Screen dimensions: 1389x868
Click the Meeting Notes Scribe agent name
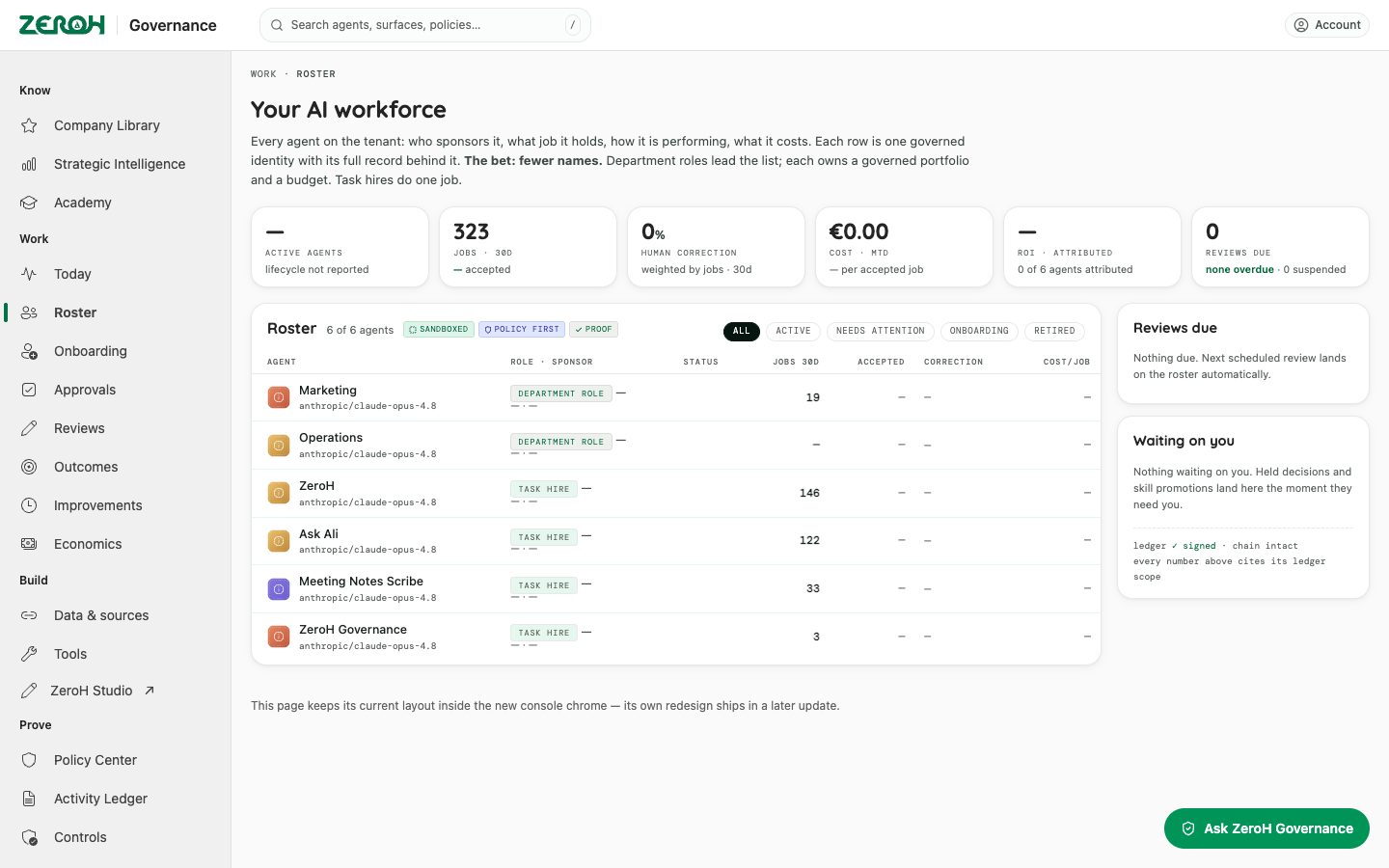[x=361, y=582]
